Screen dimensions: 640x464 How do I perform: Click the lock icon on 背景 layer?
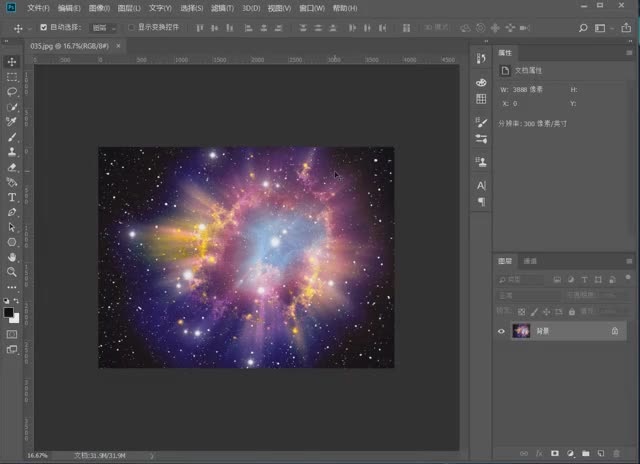tap(615, 331)
